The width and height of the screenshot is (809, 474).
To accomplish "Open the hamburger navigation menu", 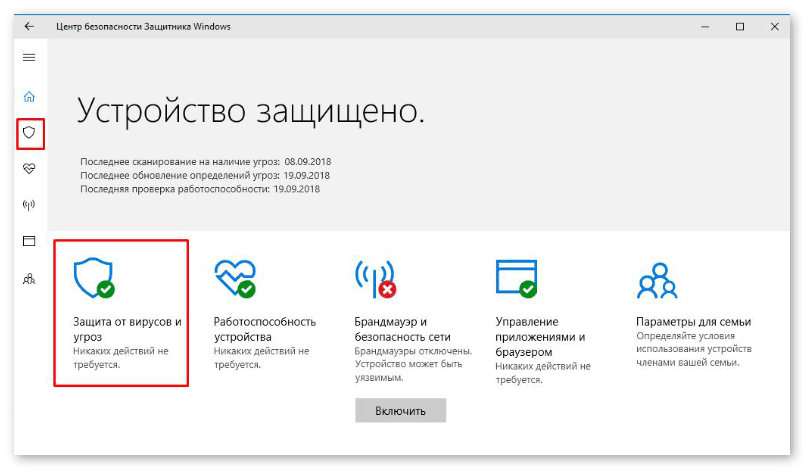I will [29, 57].
